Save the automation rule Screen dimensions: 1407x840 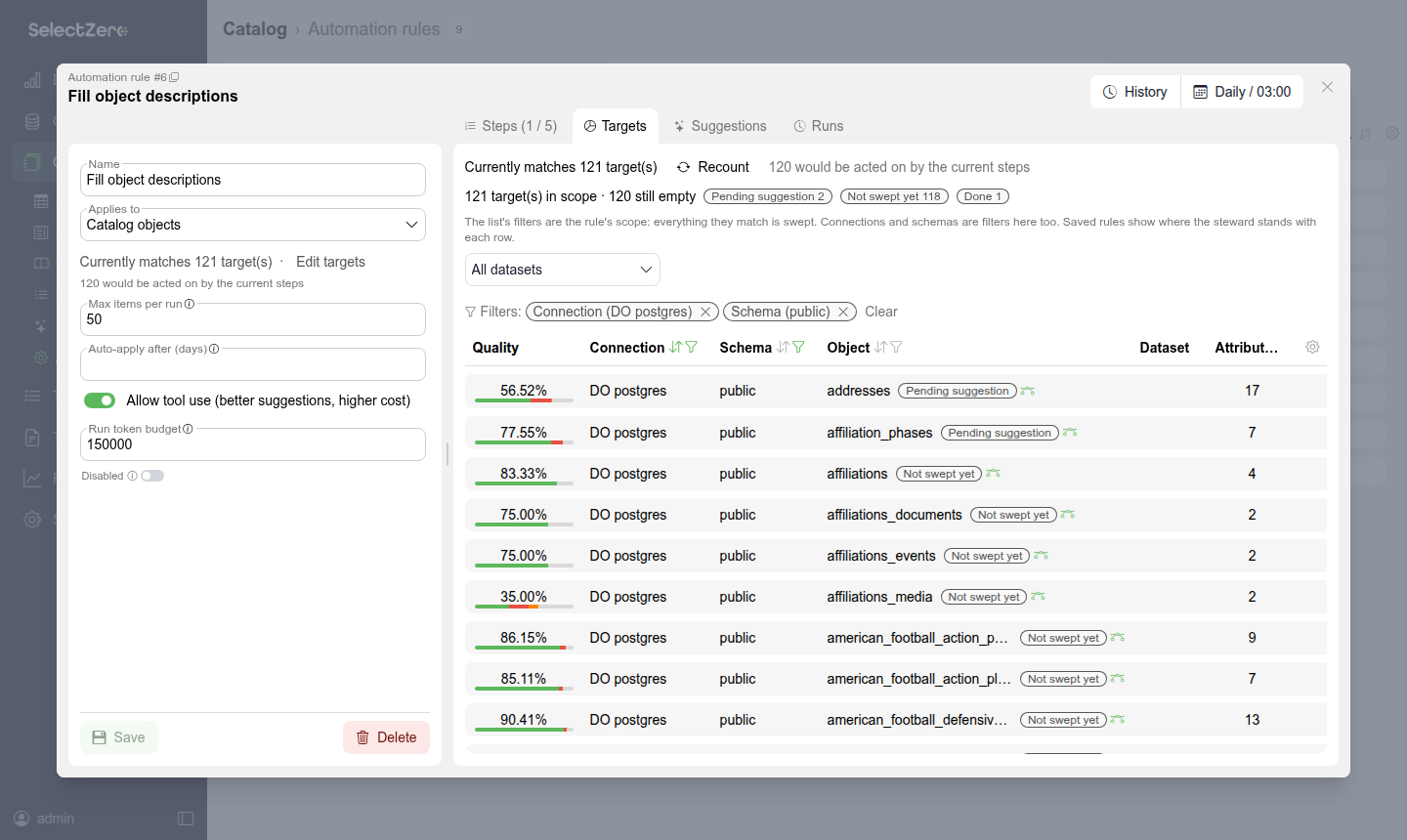tap(119, 737)
